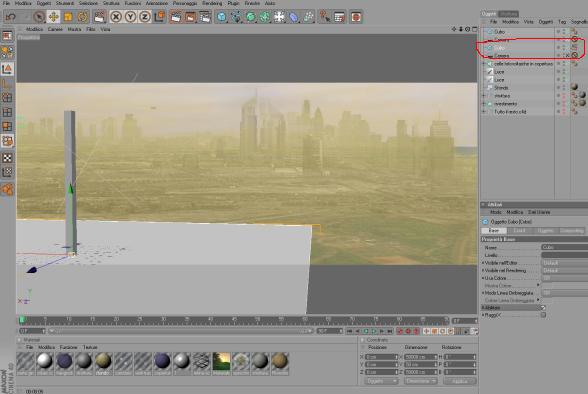Activate the Scale tool icon
Viewport: 588px width, 394px height.
(x=68, y=17)
